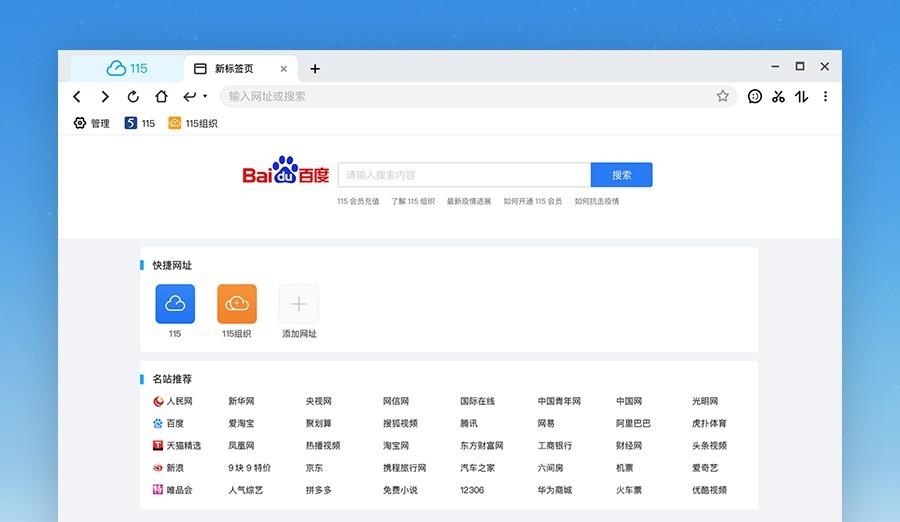900x522 pixels.
Task: Bookmark page with the star icon
Action: click(723, 96)
